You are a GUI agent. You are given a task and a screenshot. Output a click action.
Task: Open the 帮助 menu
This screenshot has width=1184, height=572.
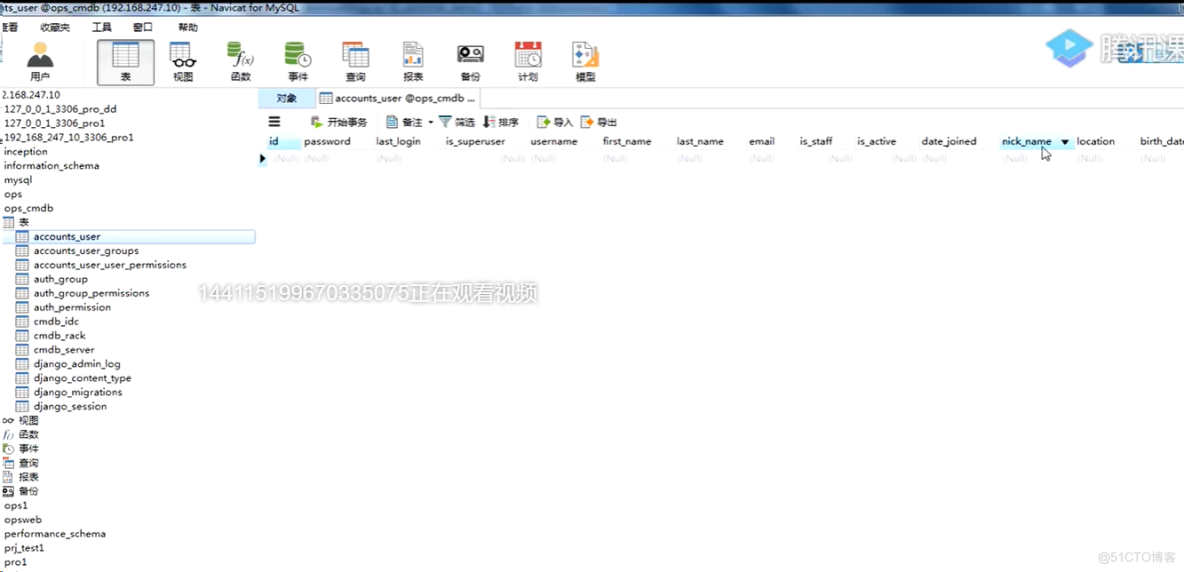tap(188, 27)
